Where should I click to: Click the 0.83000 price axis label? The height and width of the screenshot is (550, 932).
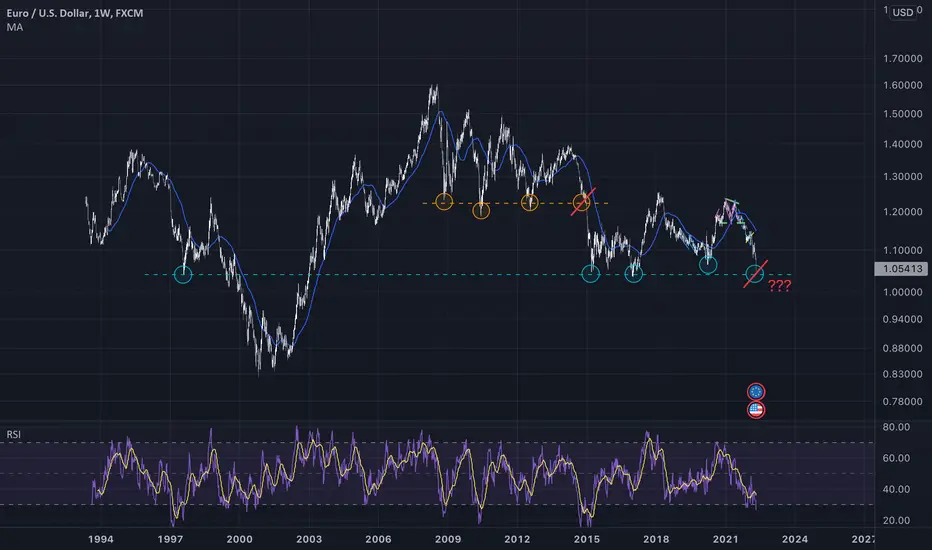pyautogui.click(x=902, y=375)
